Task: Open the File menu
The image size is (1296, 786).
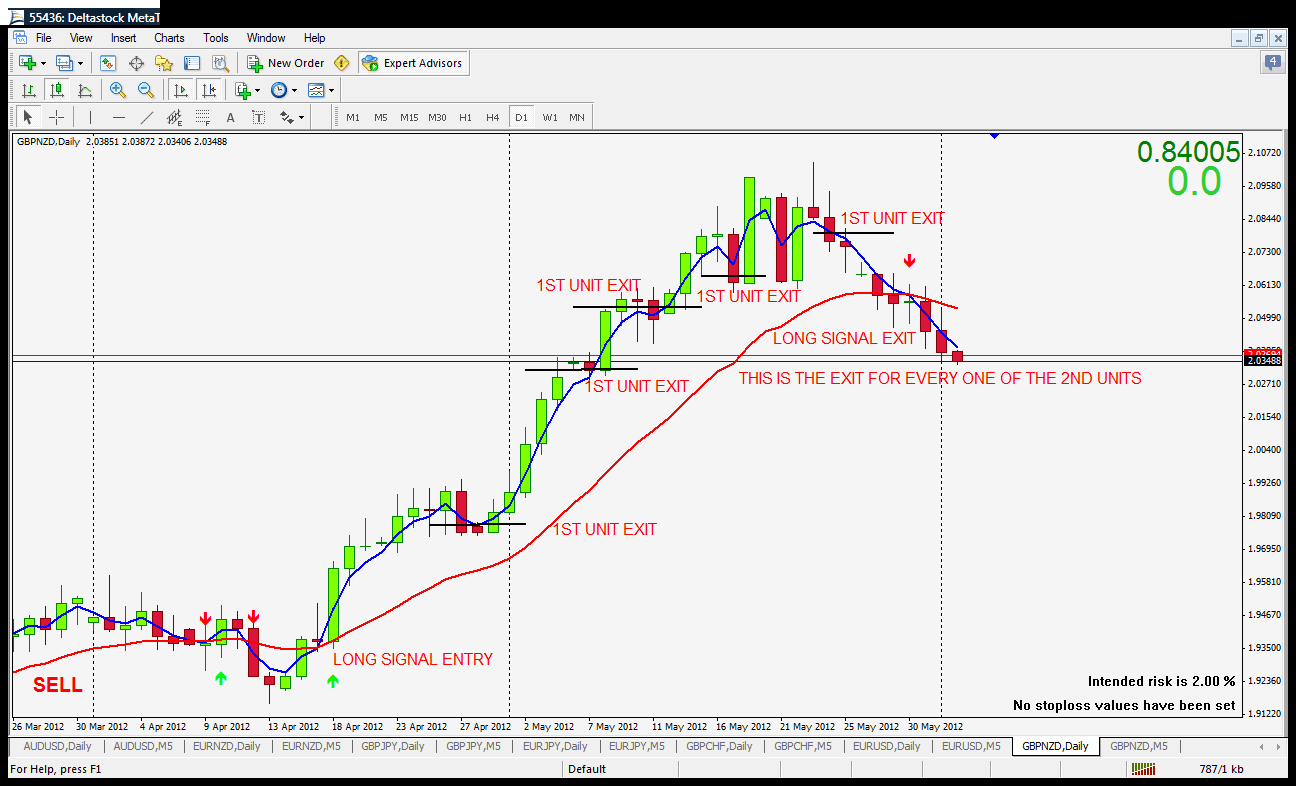Action: tap(44, 38)
